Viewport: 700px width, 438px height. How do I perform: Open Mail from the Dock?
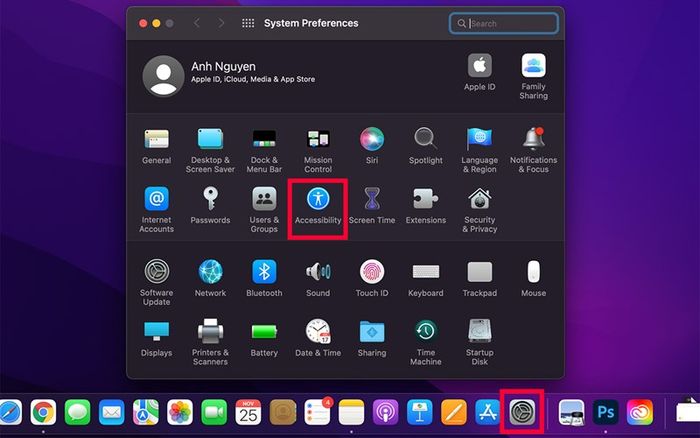[x=111, y=412]
